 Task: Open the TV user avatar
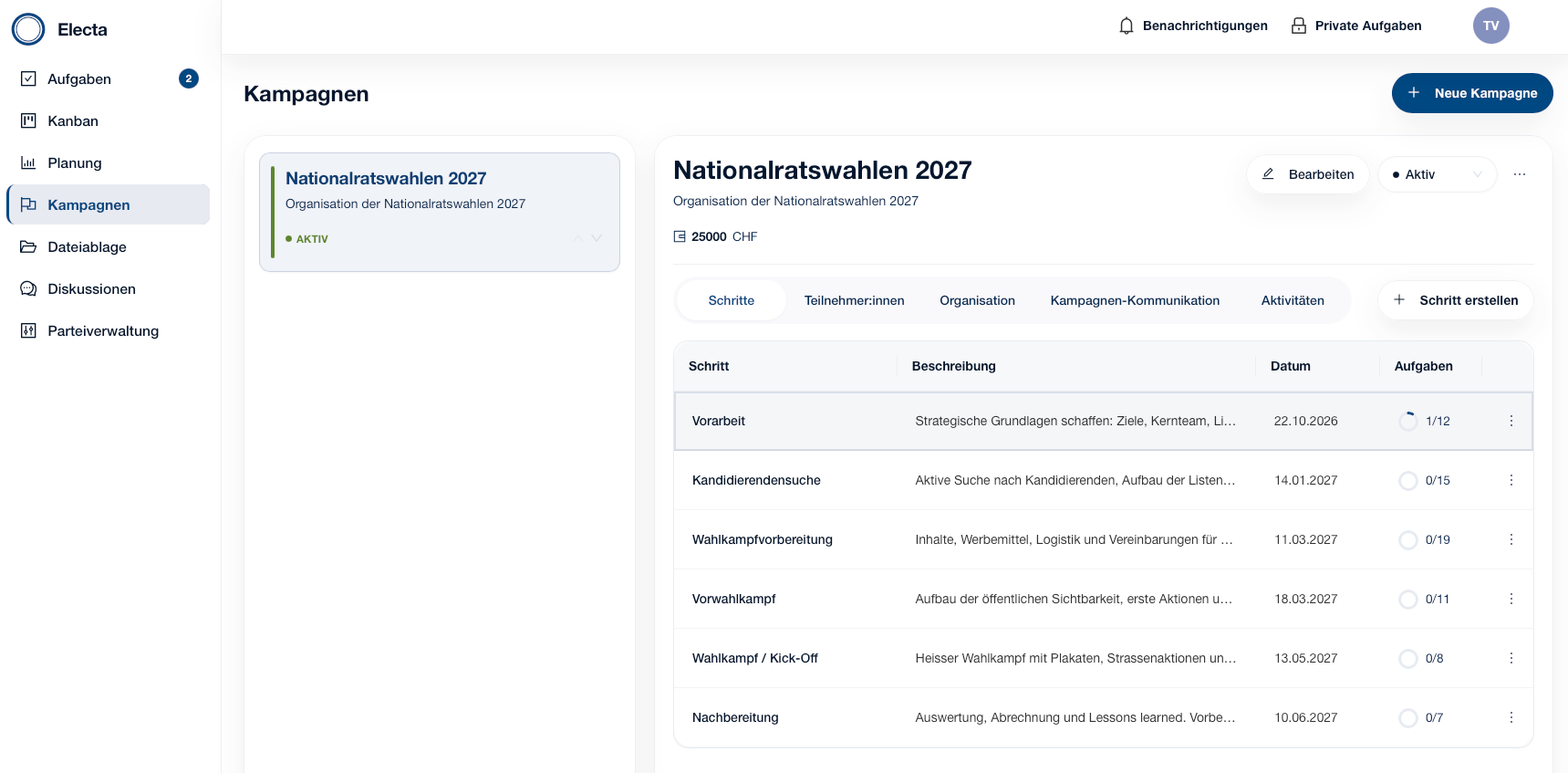(1490, 26)
